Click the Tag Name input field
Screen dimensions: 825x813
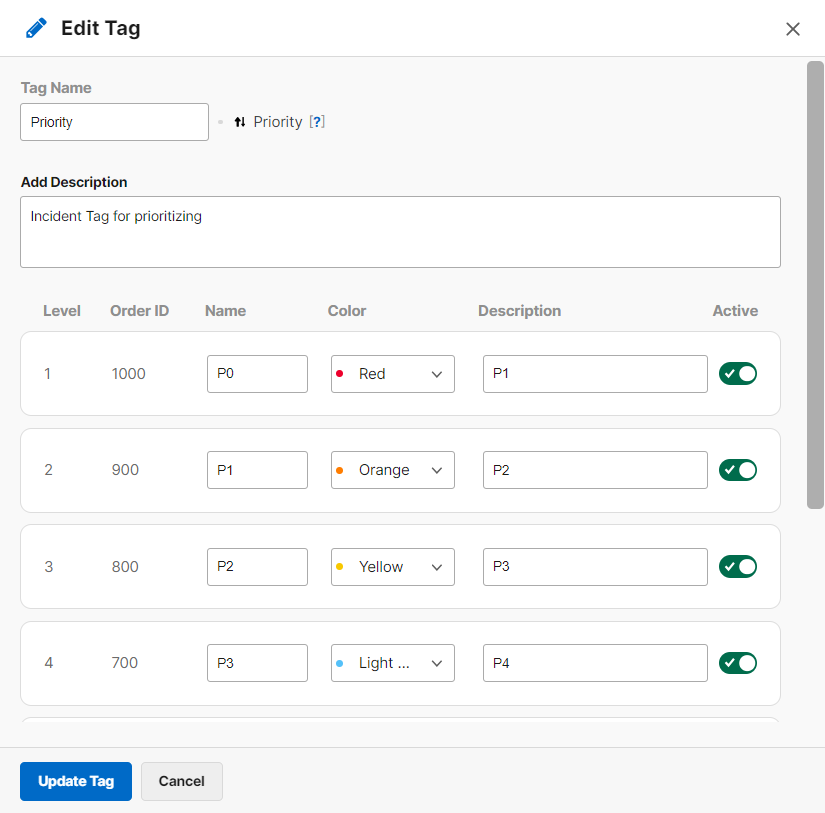pos(114,122)
